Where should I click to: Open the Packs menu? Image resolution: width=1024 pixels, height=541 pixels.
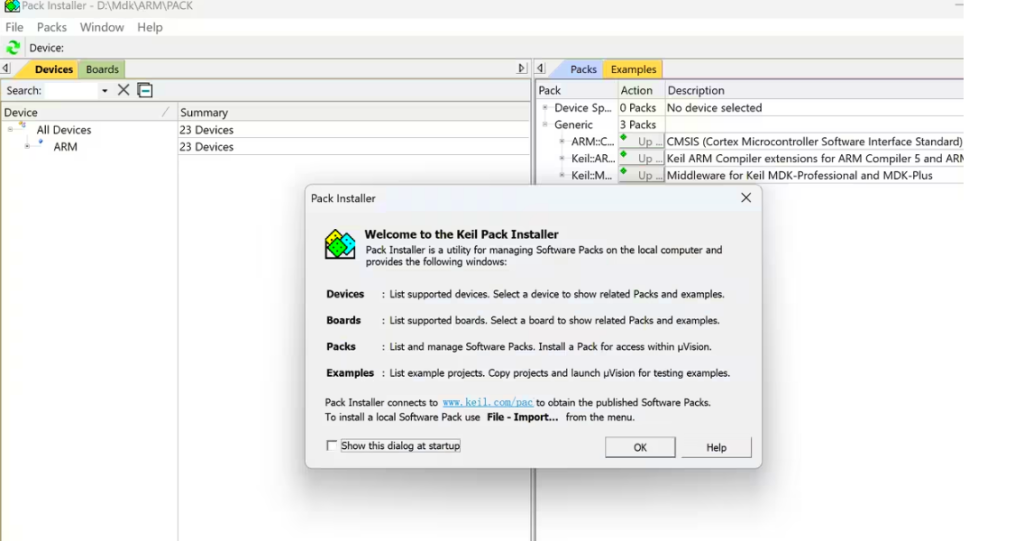52,27
